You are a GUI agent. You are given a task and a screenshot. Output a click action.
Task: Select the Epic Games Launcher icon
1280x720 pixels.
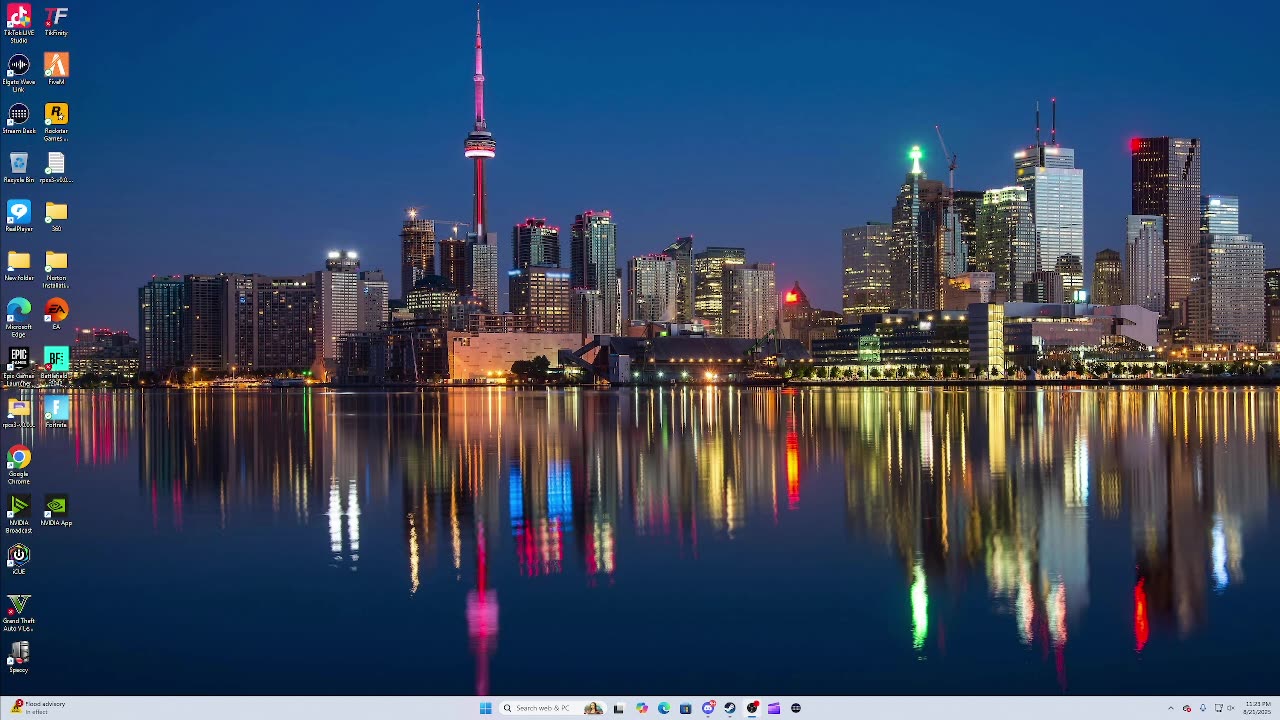click(19, 367)
